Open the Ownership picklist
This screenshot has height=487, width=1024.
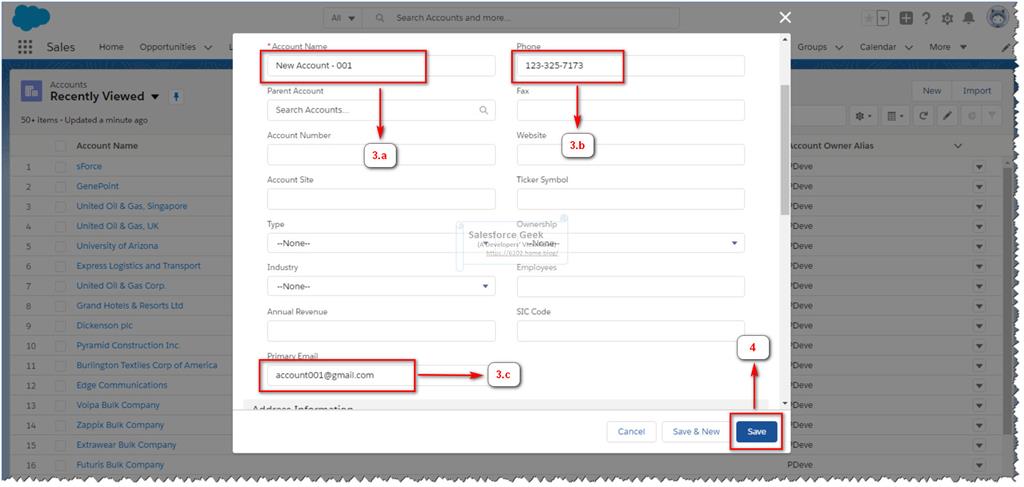631,243
